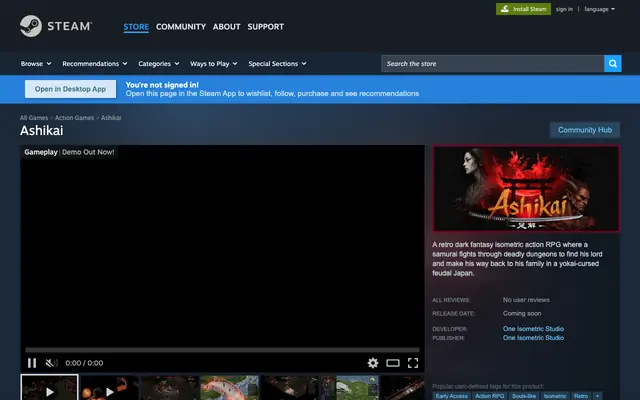
Task: Unmute the video volume icon
Action: (51, 363)
